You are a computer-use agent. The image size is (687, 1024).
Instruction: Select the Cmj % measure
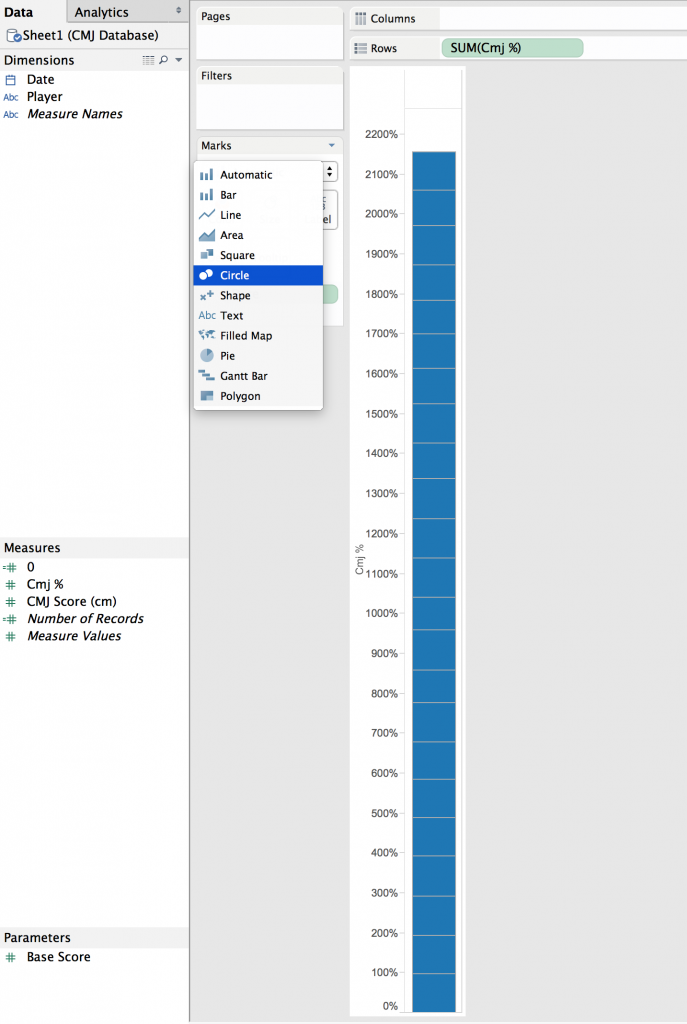(x=44, y=584)
